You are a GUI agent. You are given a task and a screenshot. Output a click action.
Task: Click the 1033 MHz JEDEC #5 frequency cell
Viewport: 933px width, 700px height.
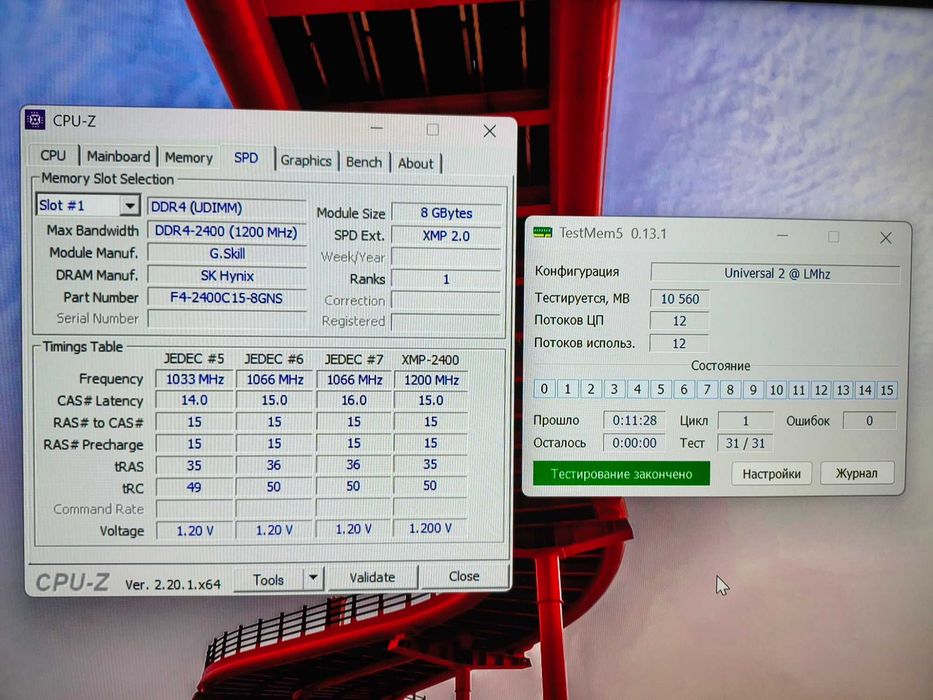(195, 379)
